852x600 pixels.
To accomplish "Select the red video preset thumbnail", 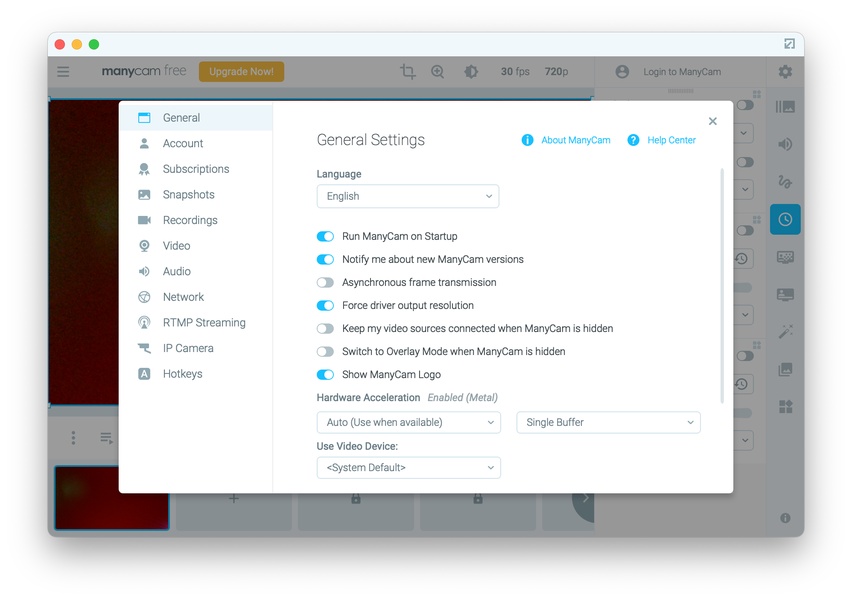I will click(112, 497).
